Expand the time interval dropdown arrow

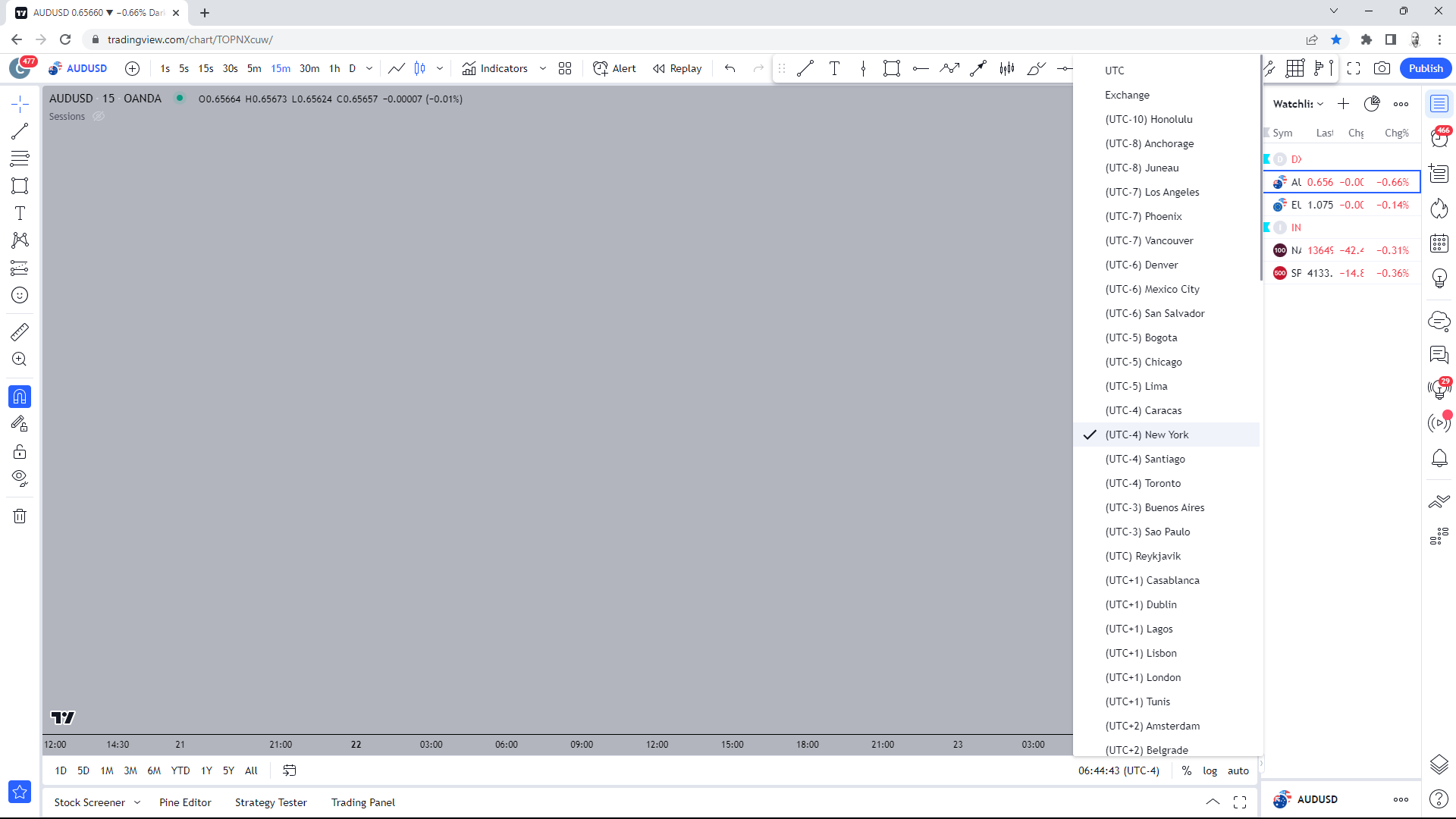click(369, 68)
